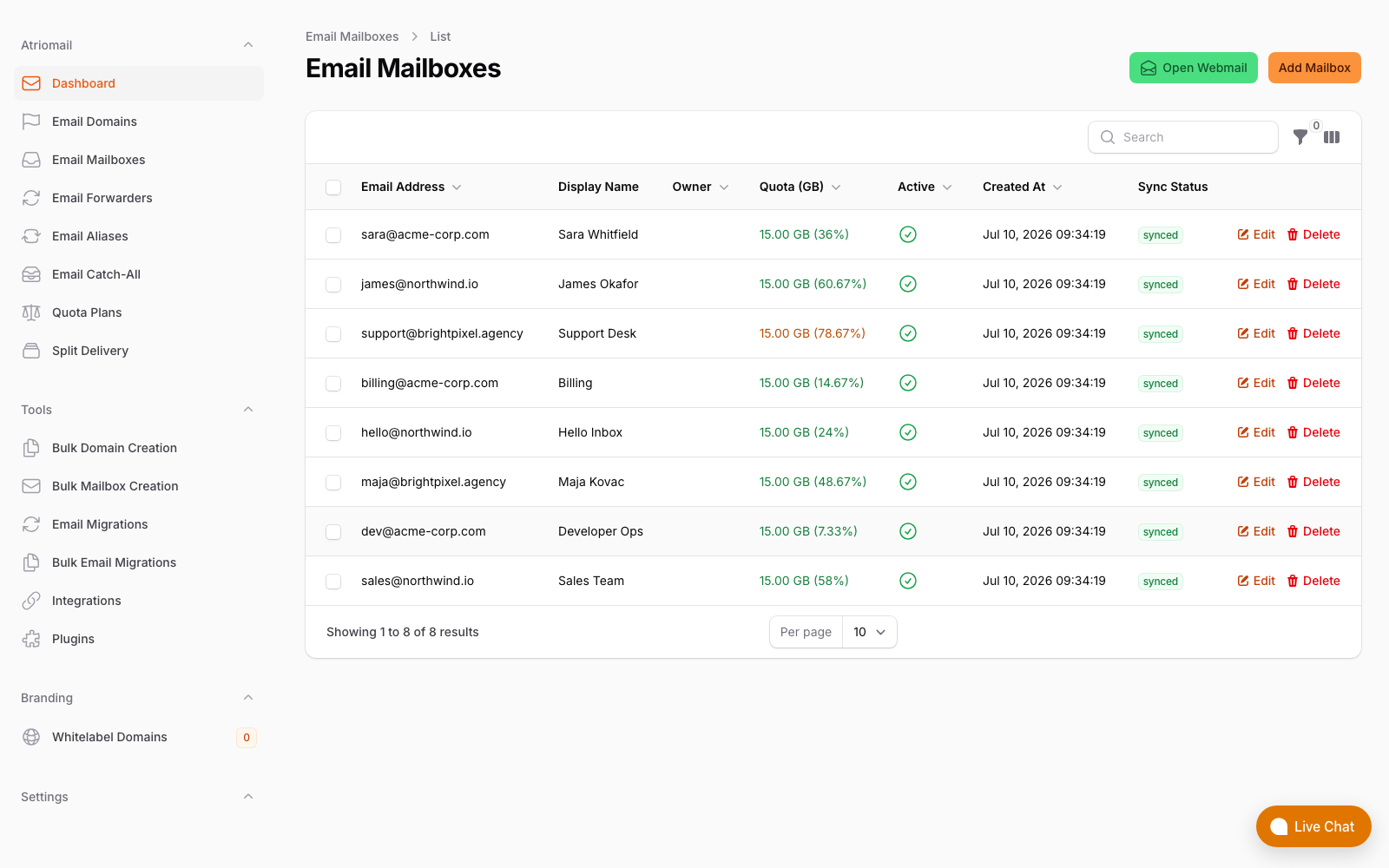Open the Integrations menu item
The width and height of the screenshot is (1389, 868).
[x=139, y=601]
